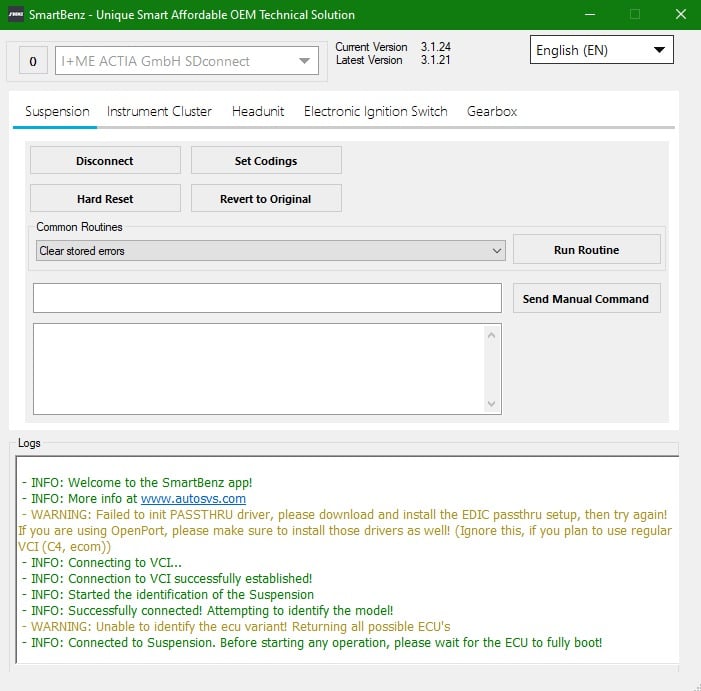Click the Send Manual Command button
Image resolution: width=701 pixels, height=691 pixels.
[587, 298]
